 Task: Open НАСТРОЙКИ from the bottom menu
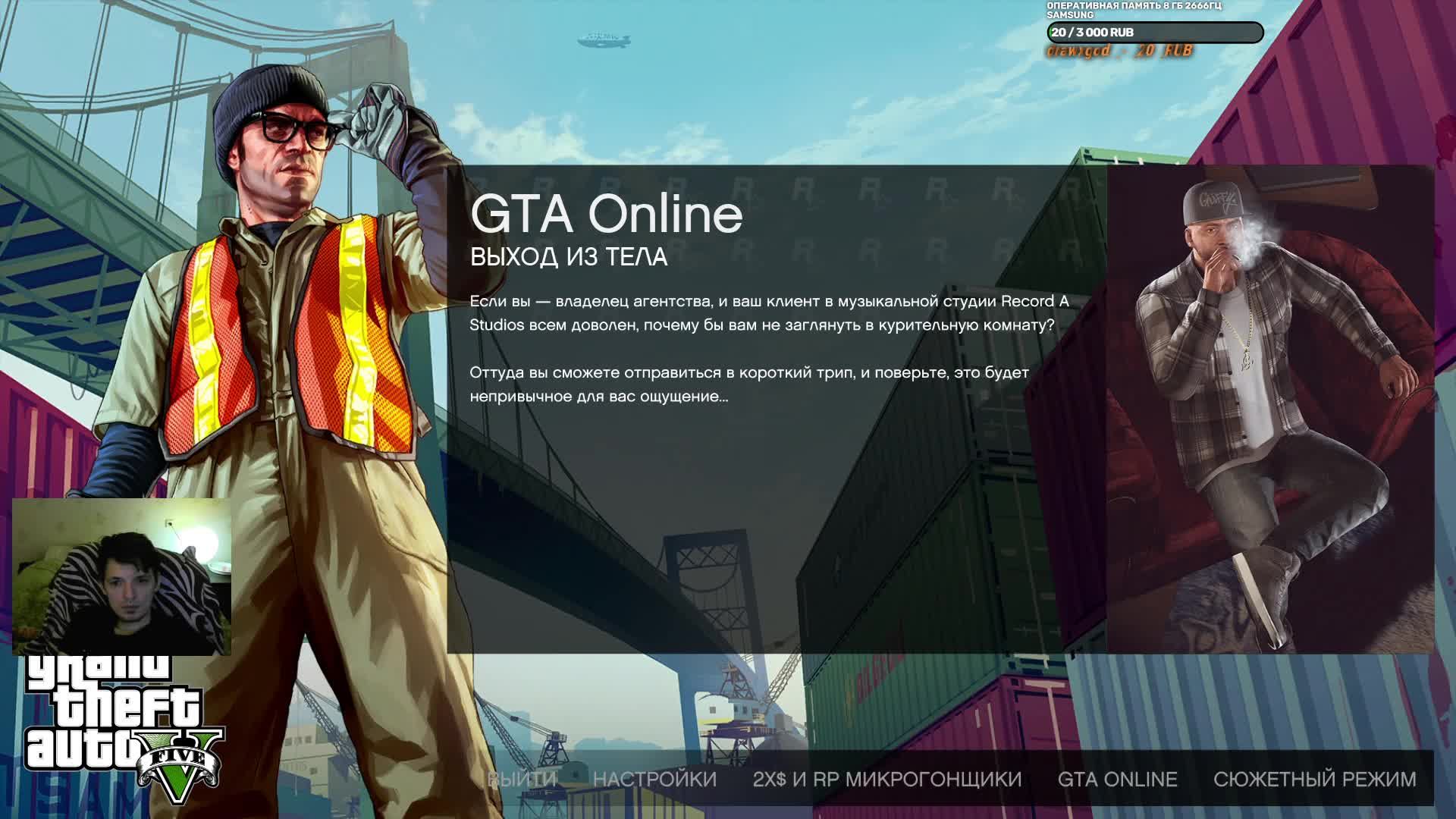point(654,779)
